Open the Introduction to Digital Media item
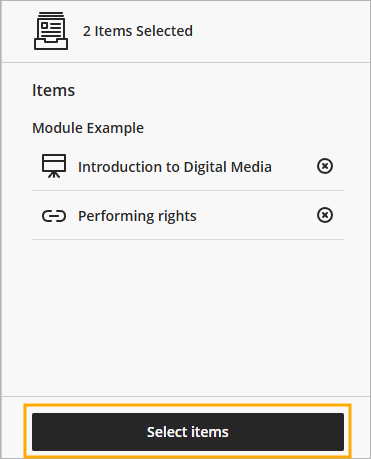The width and height of the screenshot is (371, 459). pyautogui.click(x=175, y=167)
